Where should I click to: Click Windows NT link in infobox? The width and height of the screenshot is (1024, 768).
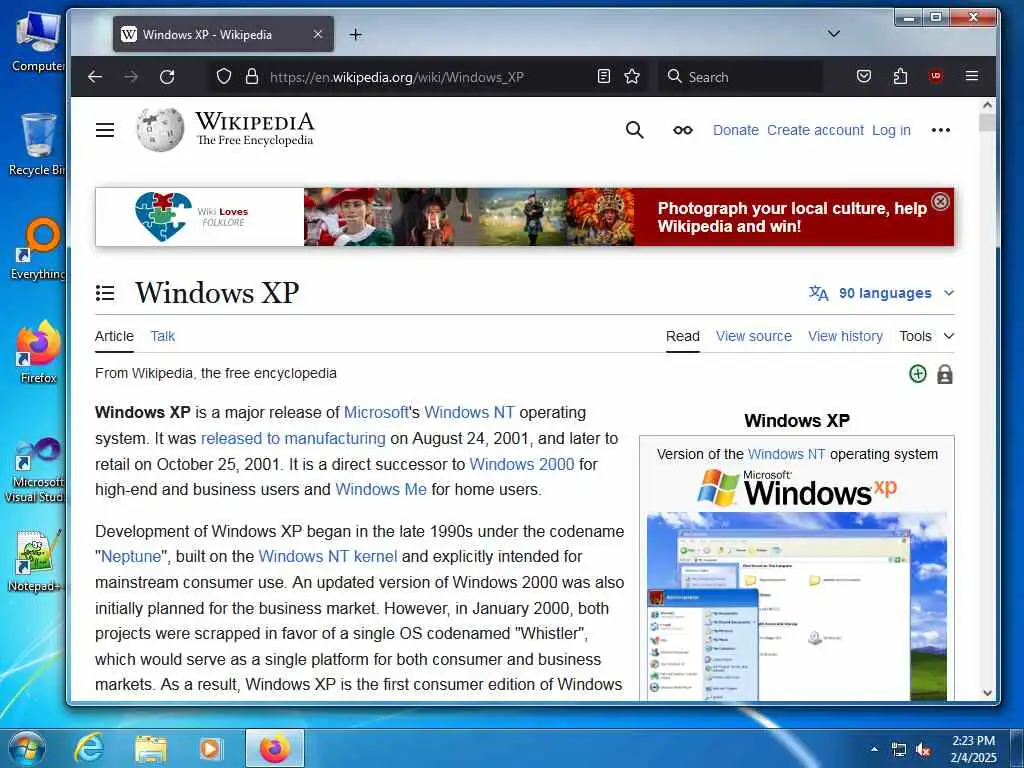pyautogui.click(x=786, y=455)
